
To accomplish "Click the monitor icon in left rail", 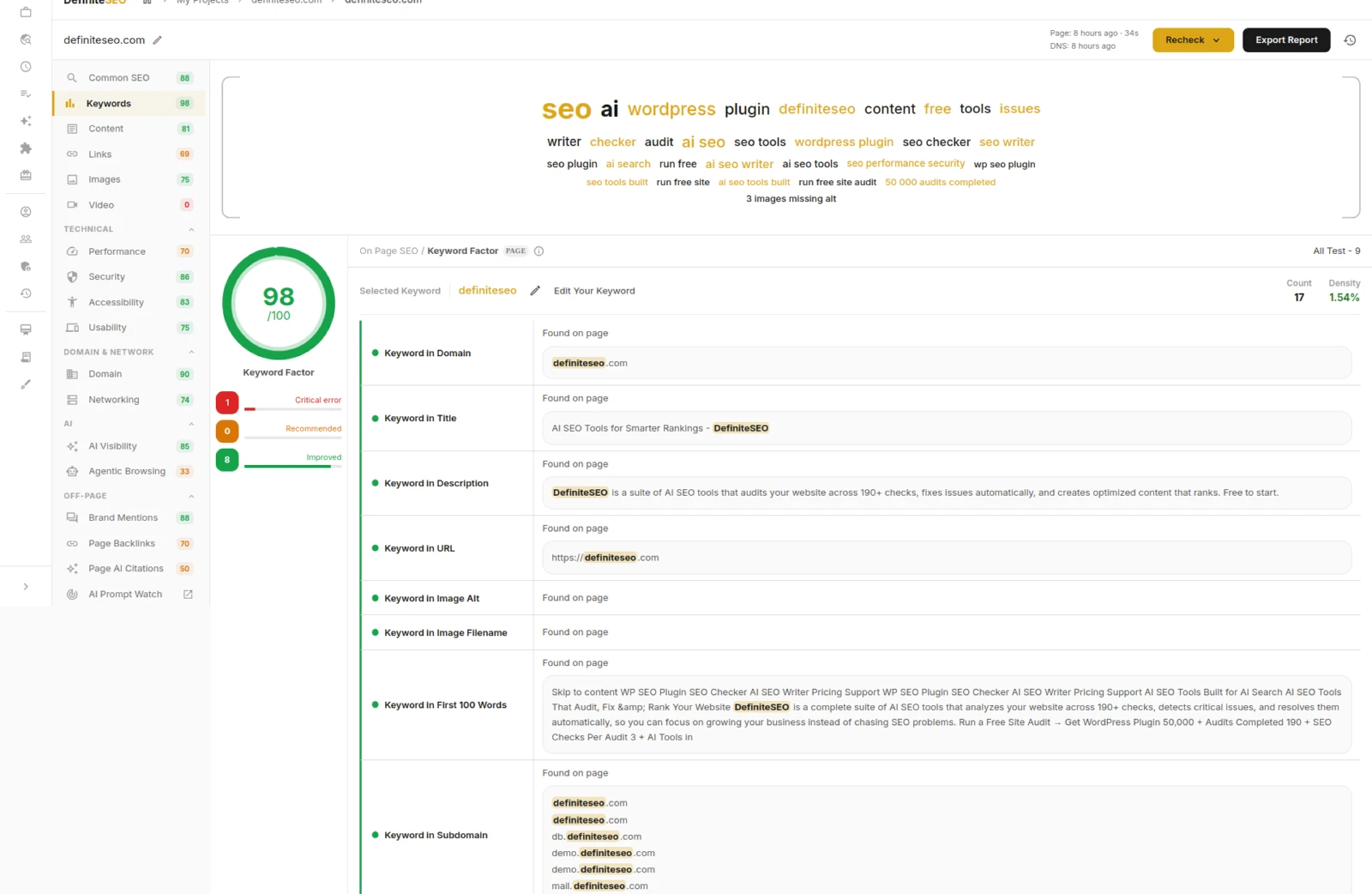I will click(26, 329).
